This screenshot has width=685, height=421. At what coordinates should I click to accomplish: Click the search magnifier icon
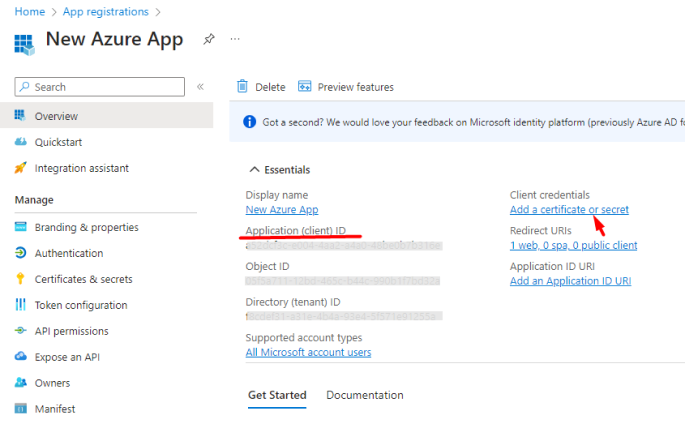(x=24, y=86)
